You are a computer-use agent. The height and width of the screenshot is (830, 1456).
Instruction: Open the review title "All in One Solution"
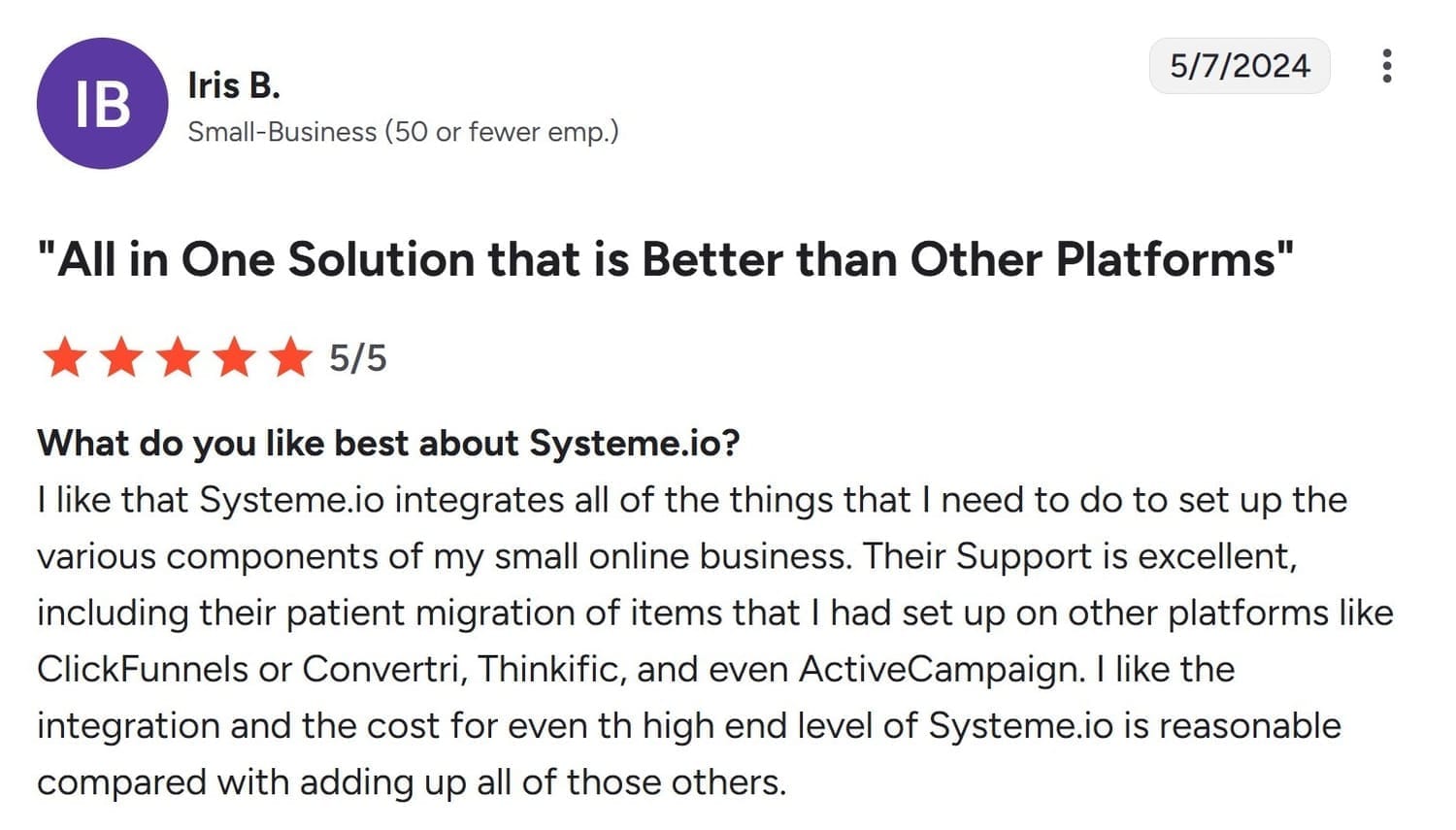(665, 260)
